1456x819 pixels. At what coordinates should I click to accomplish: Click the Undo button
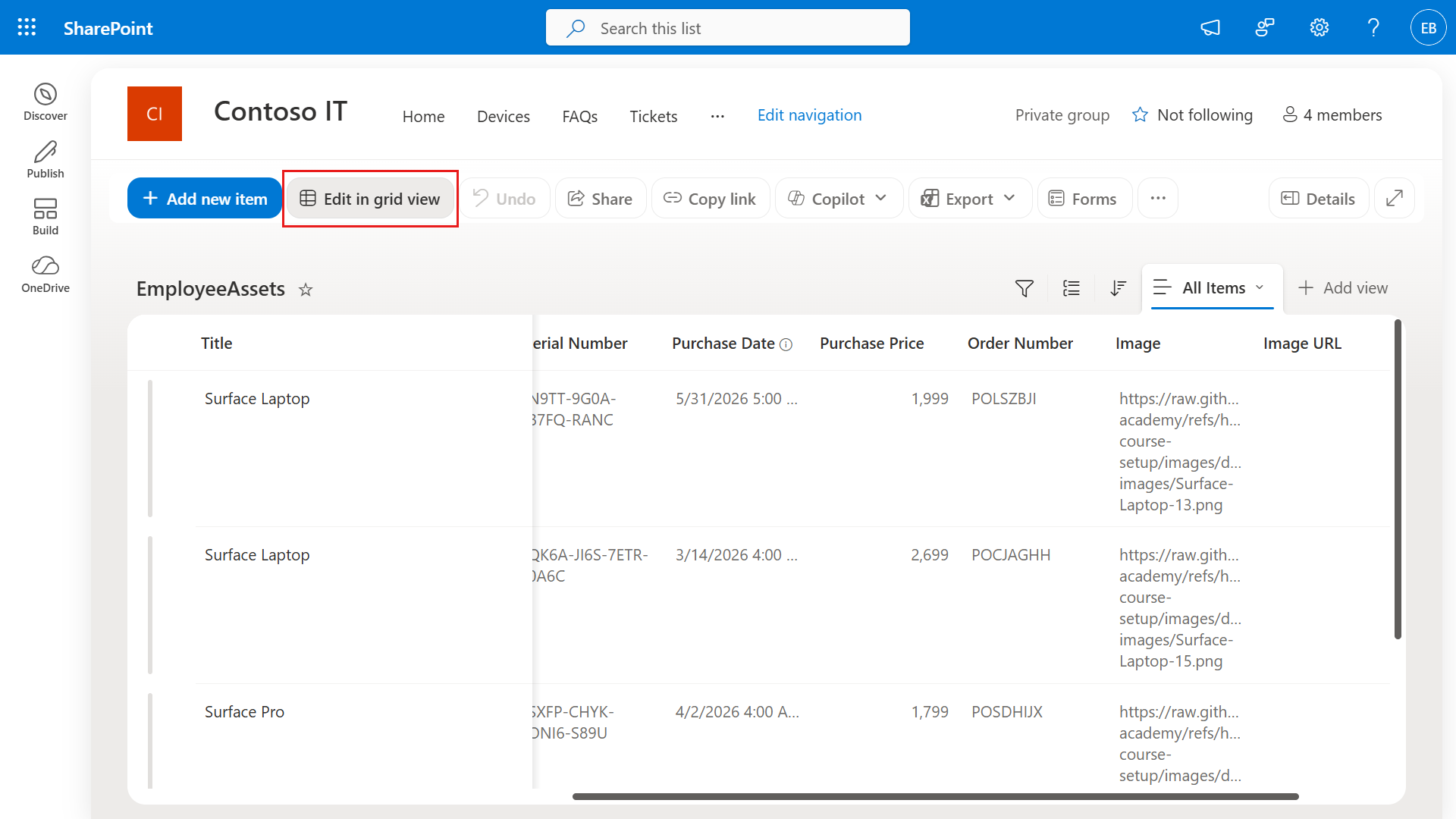pos(504,198)
